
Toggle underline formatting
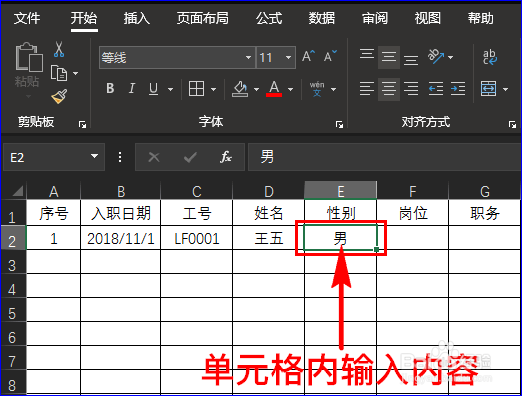(x=153, y=89)
